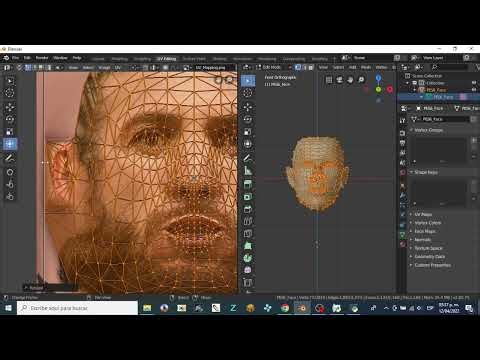Select the Cursor tool in 3D viewport
The image size is (480, 360).
(x=248, y=93)
